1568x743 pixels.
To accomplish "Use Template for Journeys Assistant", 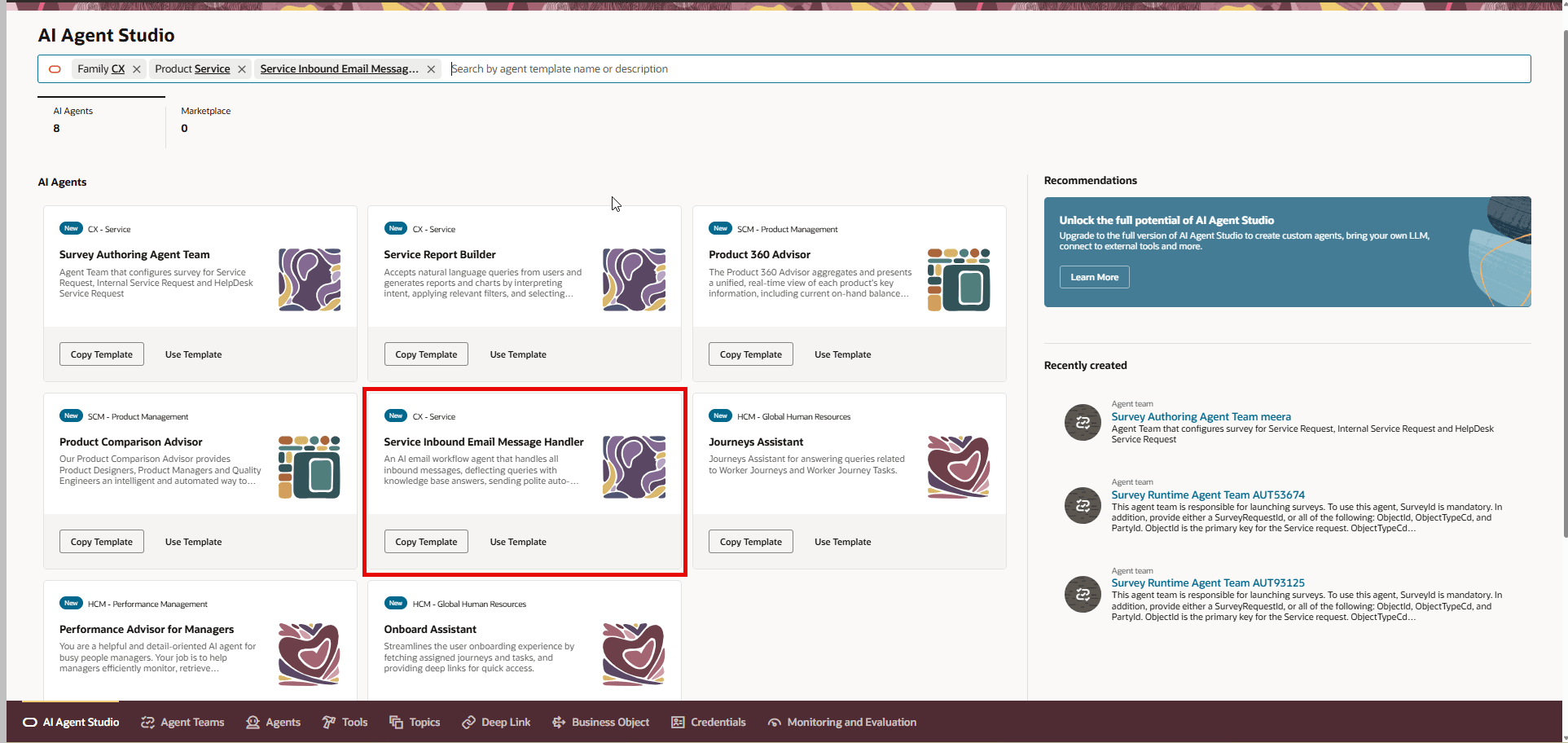I will 842,541.
